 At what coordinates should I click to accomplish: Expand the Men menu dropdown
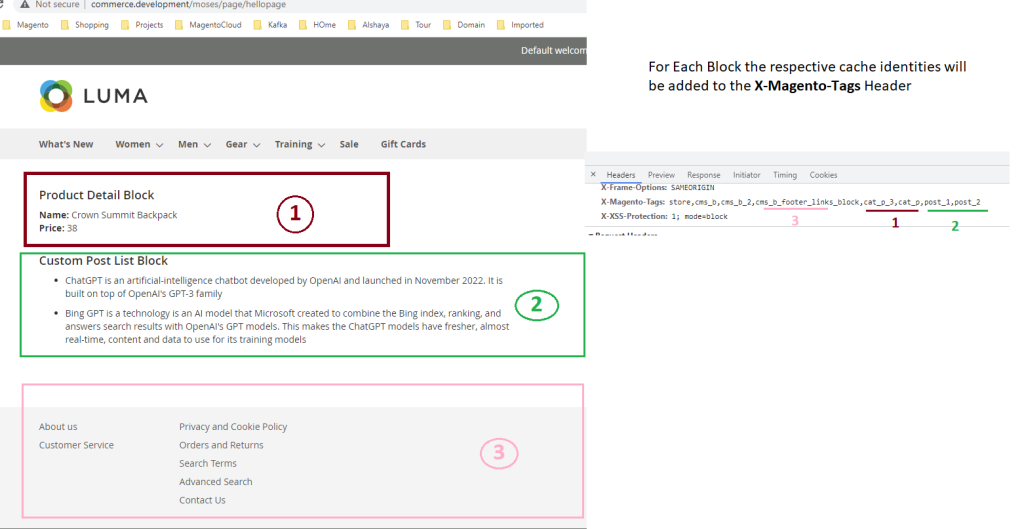[194, 144]
